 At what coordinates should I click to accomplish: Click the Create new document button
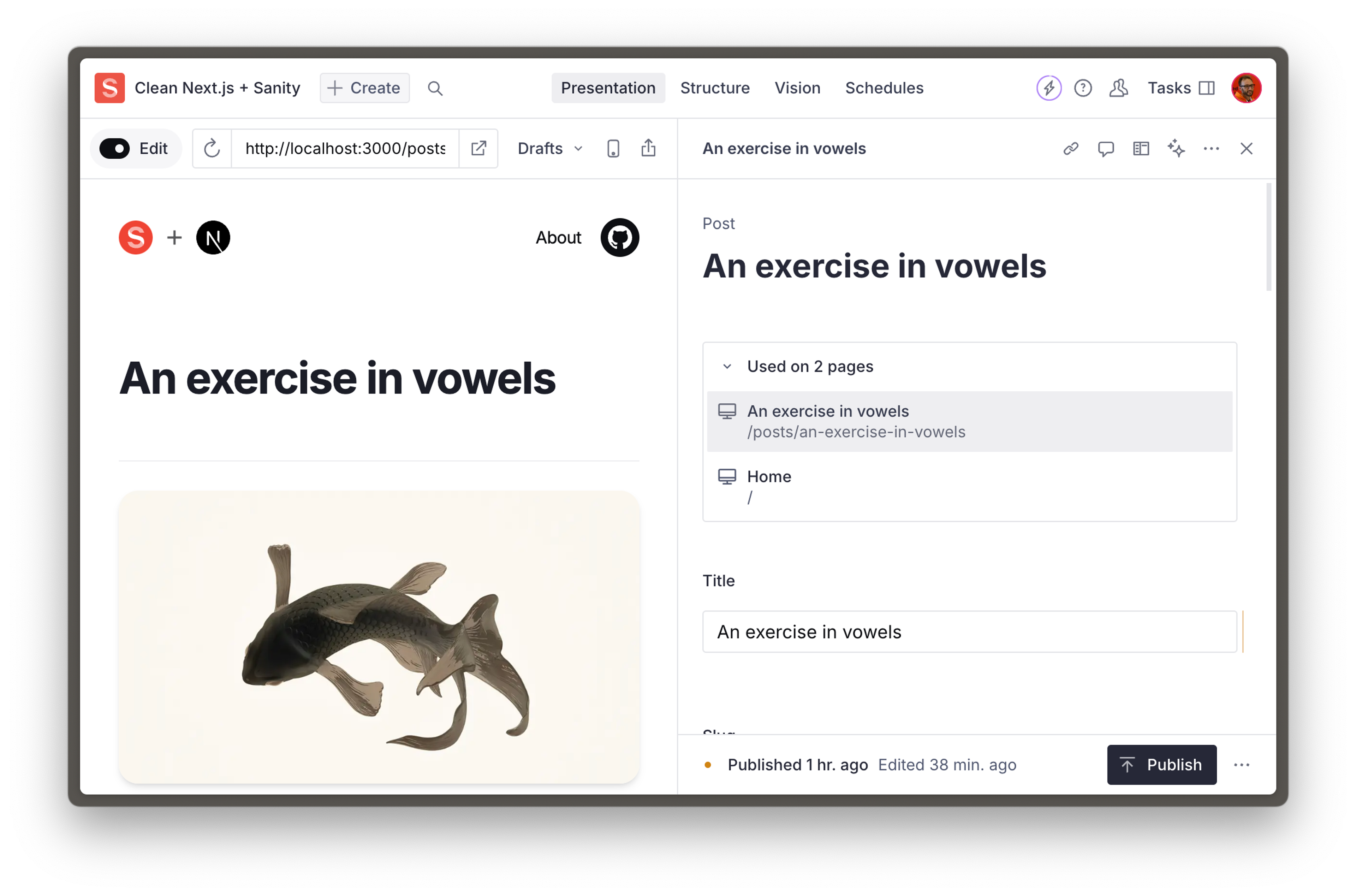pyautogui.click(x=364, y=88)
